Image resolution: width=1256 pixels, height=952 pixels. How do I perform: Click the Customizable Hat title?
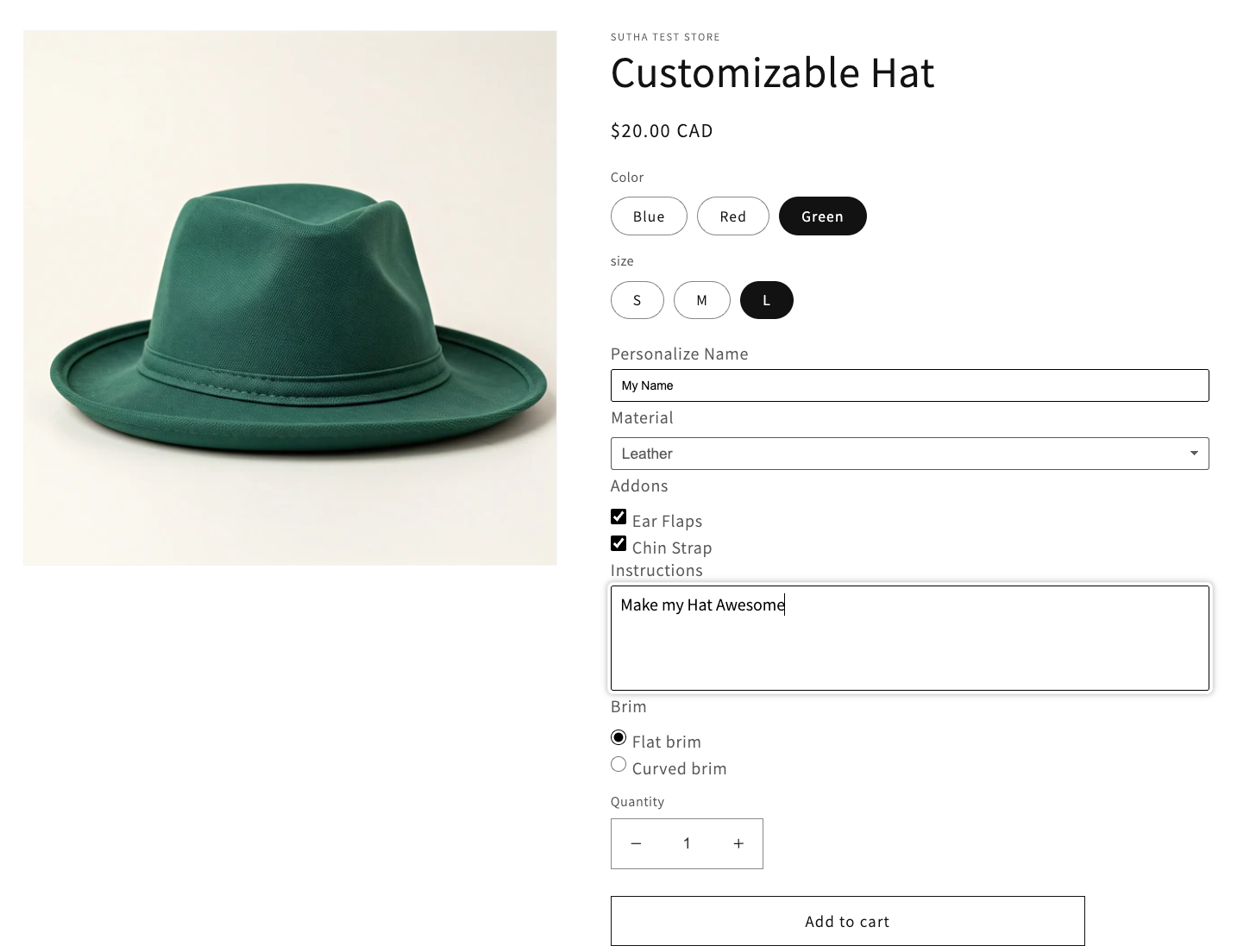[772, 72]
